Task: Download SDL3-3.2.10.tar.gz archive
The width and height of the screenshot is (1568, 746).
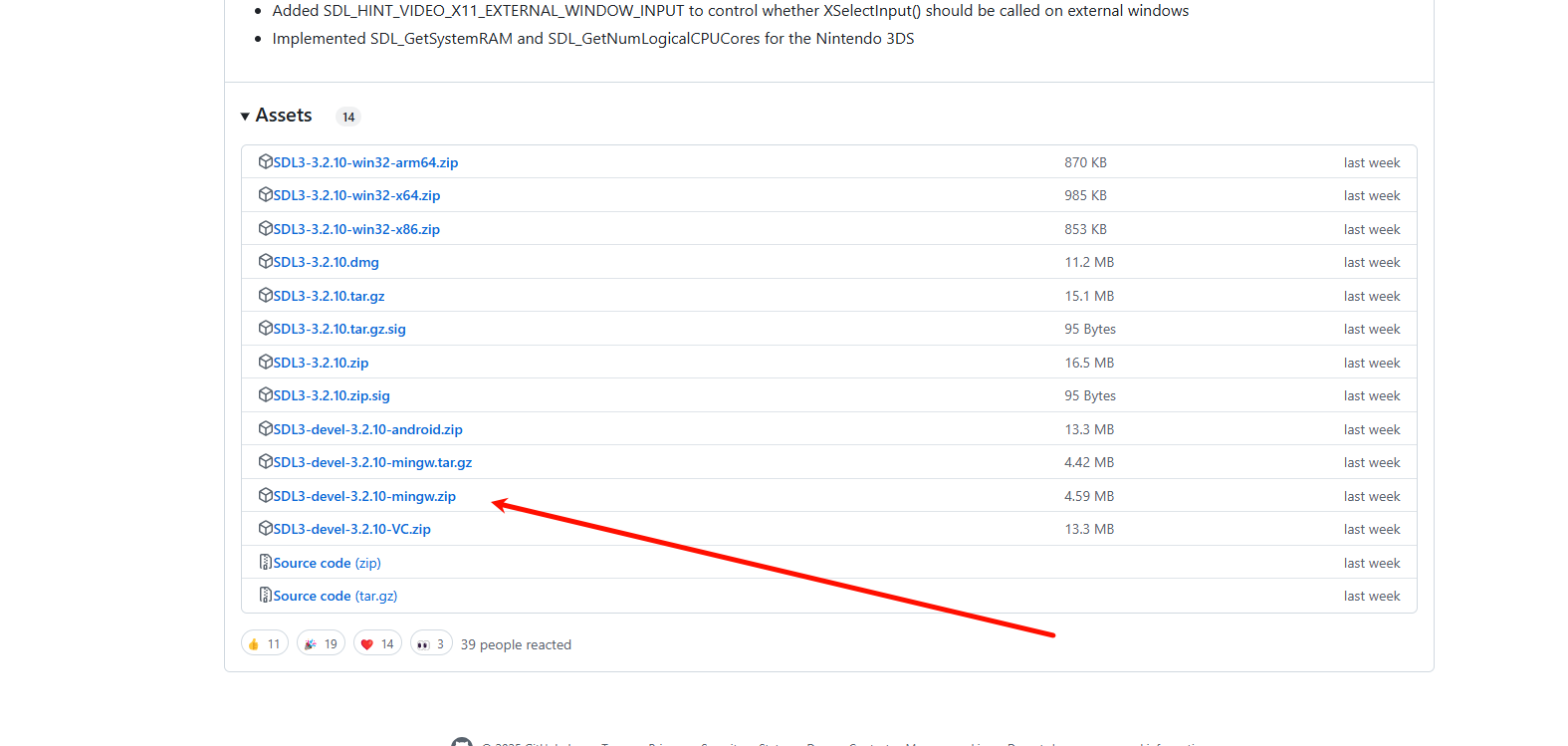Action: point(329,296)
